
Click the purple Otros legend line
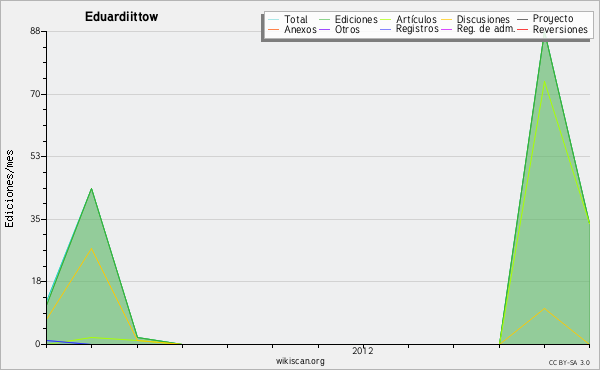point(324,29)
